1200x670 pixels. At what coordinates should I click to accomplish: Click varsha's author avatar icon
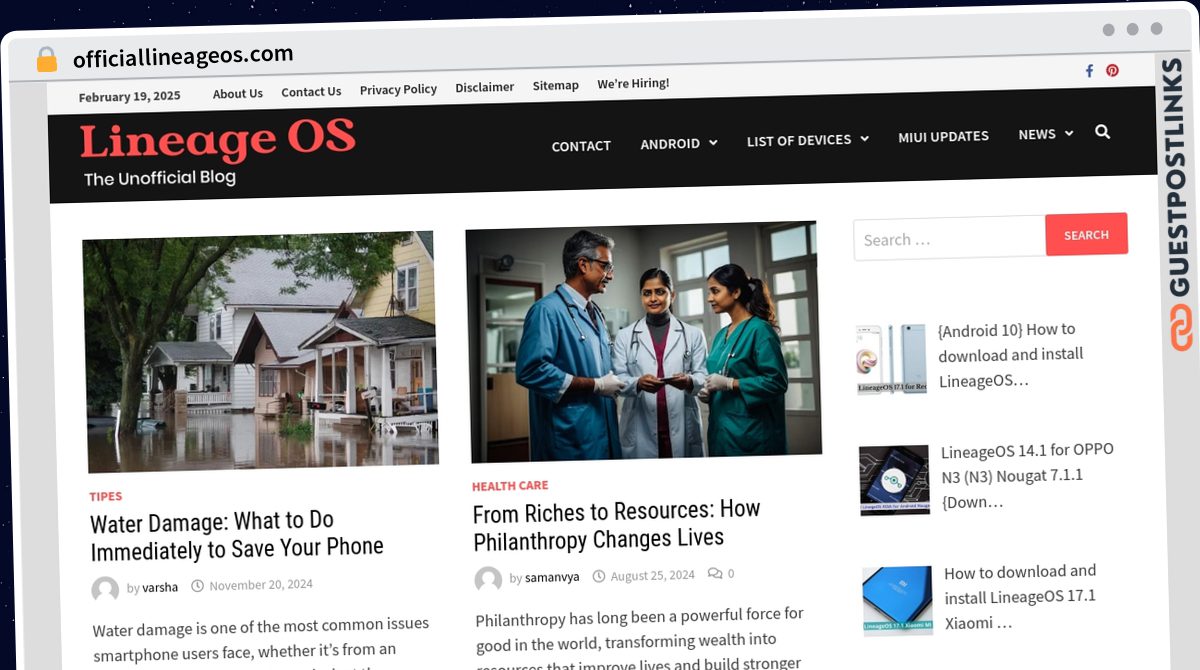[105, 589]
